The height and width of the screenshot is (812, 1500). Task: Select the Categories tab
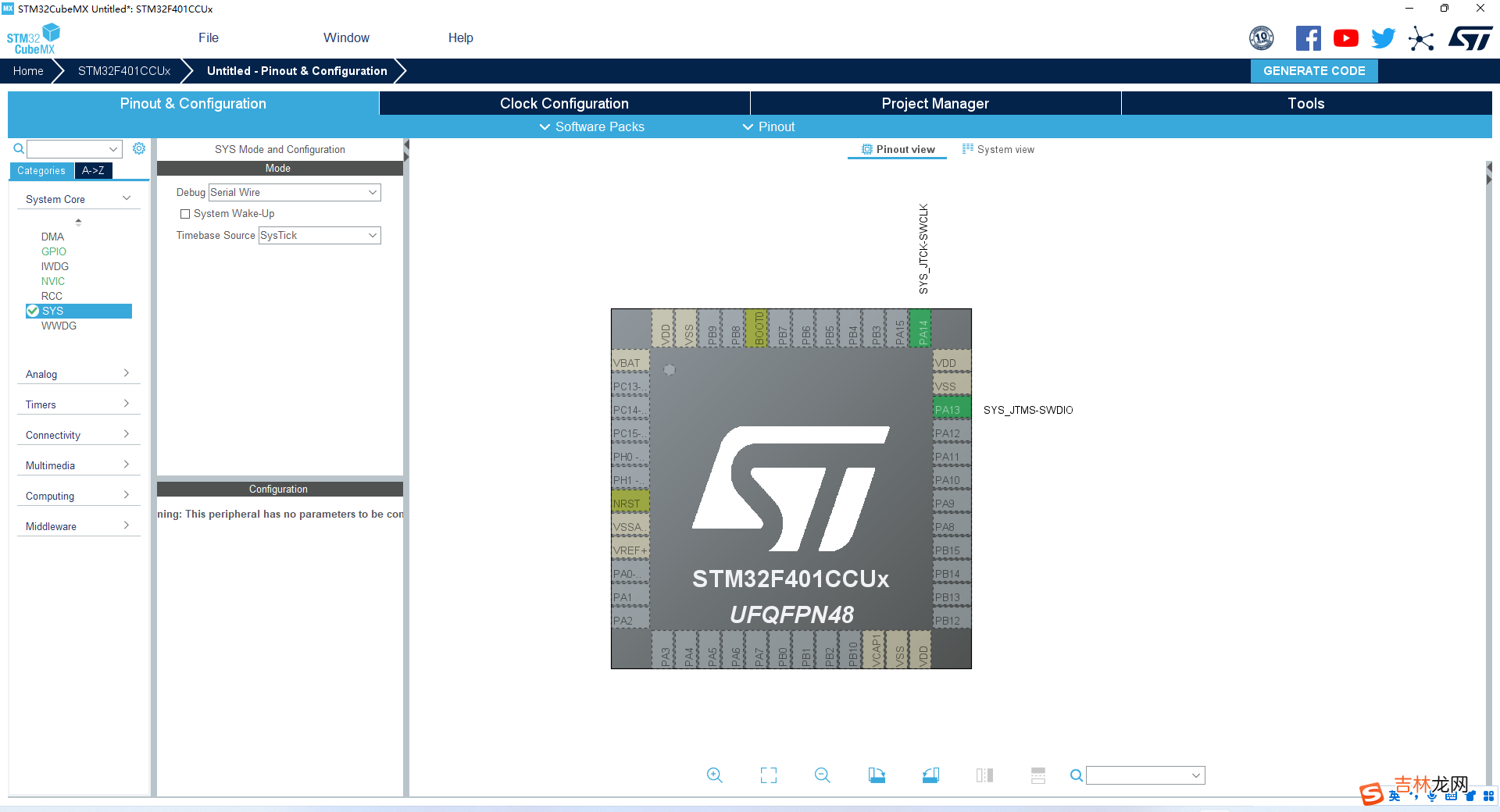click(41, 170)
